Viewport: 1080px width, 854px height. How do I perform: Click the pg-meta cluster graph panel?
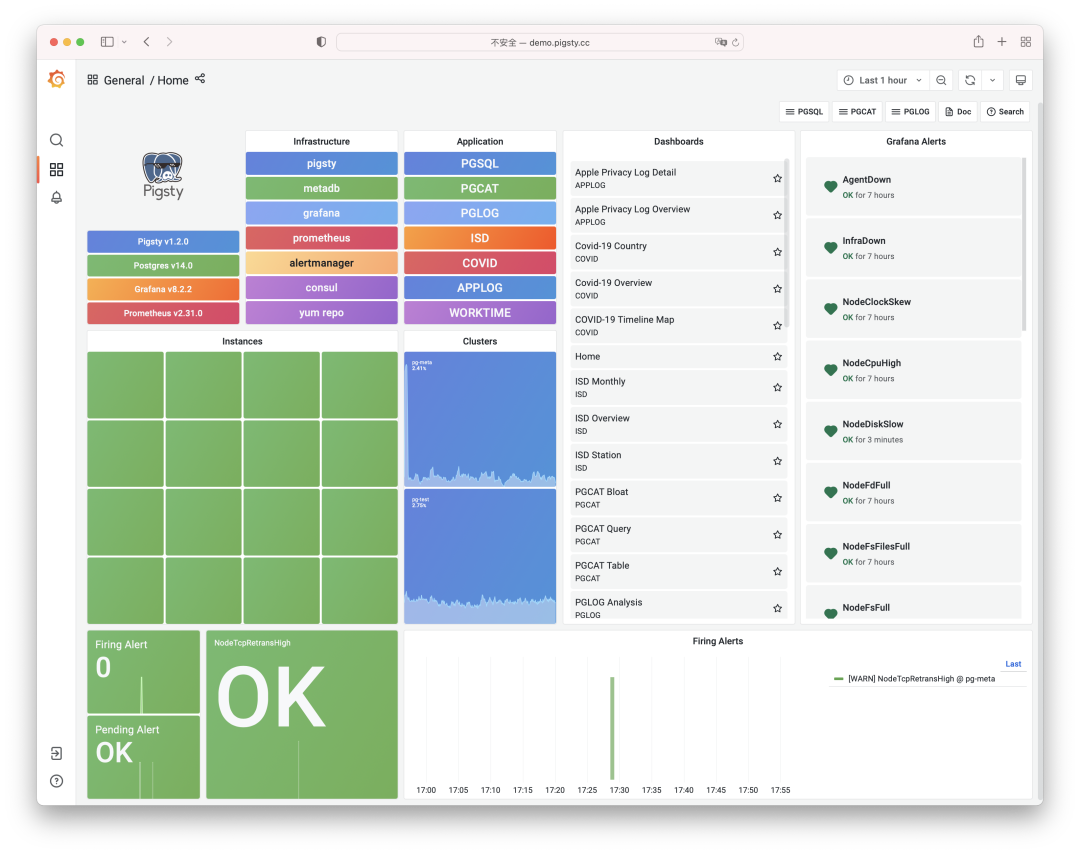pyautogui.click(x=480, y=418)
